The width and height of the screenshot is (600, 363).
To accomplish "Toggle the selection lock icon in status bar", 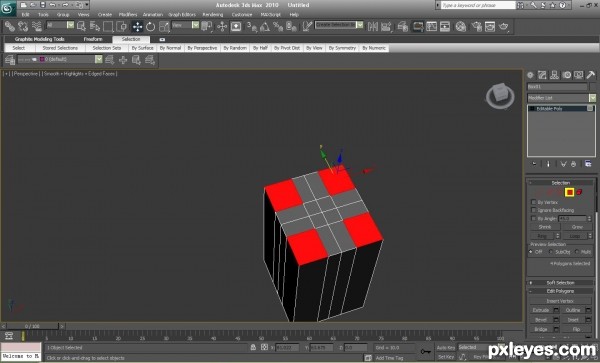I will point(253,347).
